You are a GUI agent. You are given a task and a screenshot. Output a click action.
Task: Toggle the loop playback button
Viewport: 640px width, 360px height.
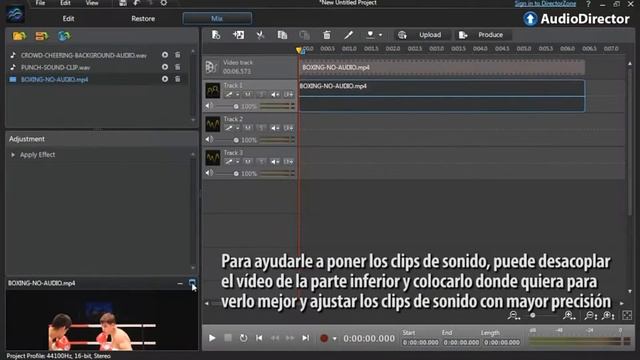point(243,338)
